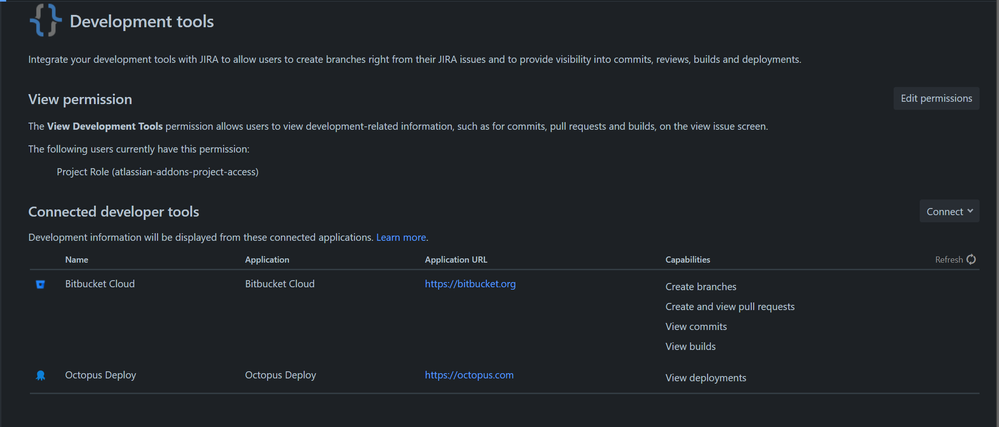Screen dimensions: 999x427
Task: Select the Octopus Deploy name cell
Action: (x=100, y=375)
